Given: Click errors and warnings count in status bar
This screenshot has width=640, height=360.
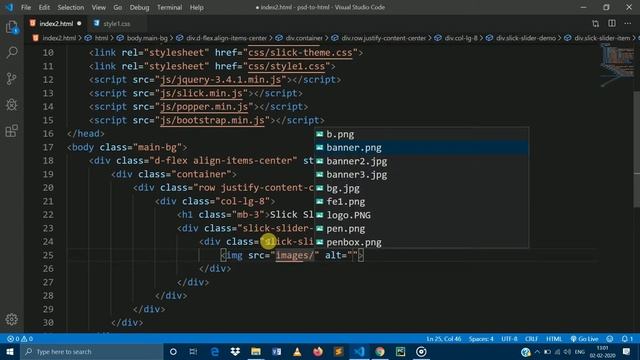Looking at the screenshot, I should click(x=20, y=339).
